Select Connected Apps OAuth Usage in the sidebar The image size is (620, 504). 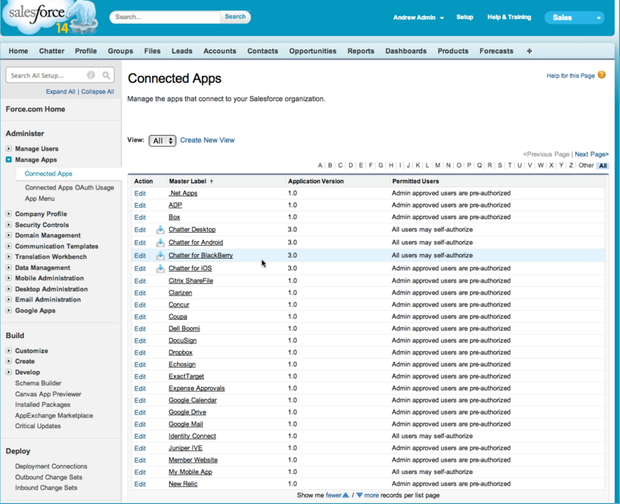click(69, 187)
